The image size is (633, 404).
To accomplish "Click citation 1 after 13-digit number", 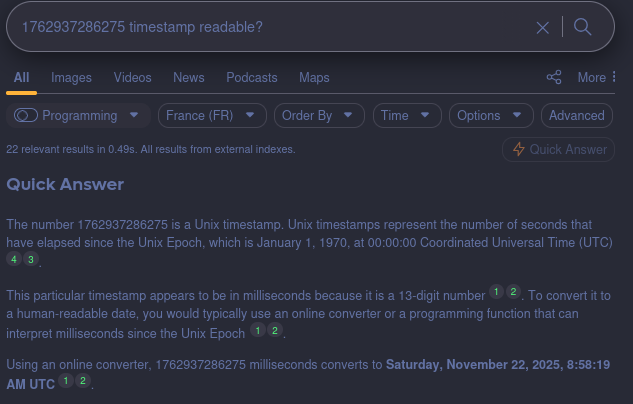I will pyautogui.click(x=495, y=292).
